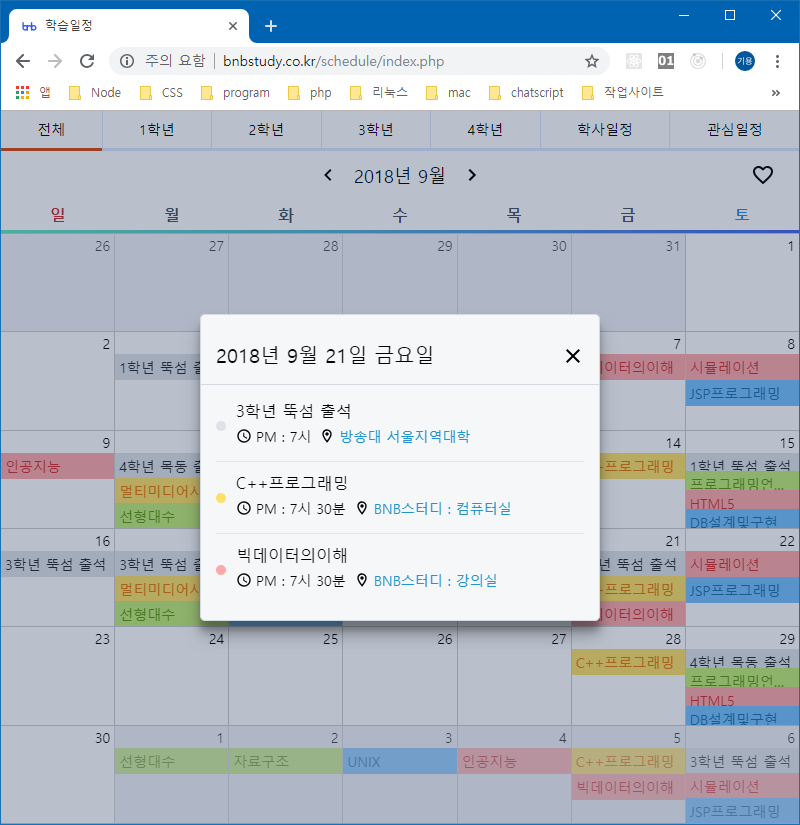The width and height of the screenshot is (800, 825).
Task: Reload the page
Action: pyautogui.click(x=87, y=61)
